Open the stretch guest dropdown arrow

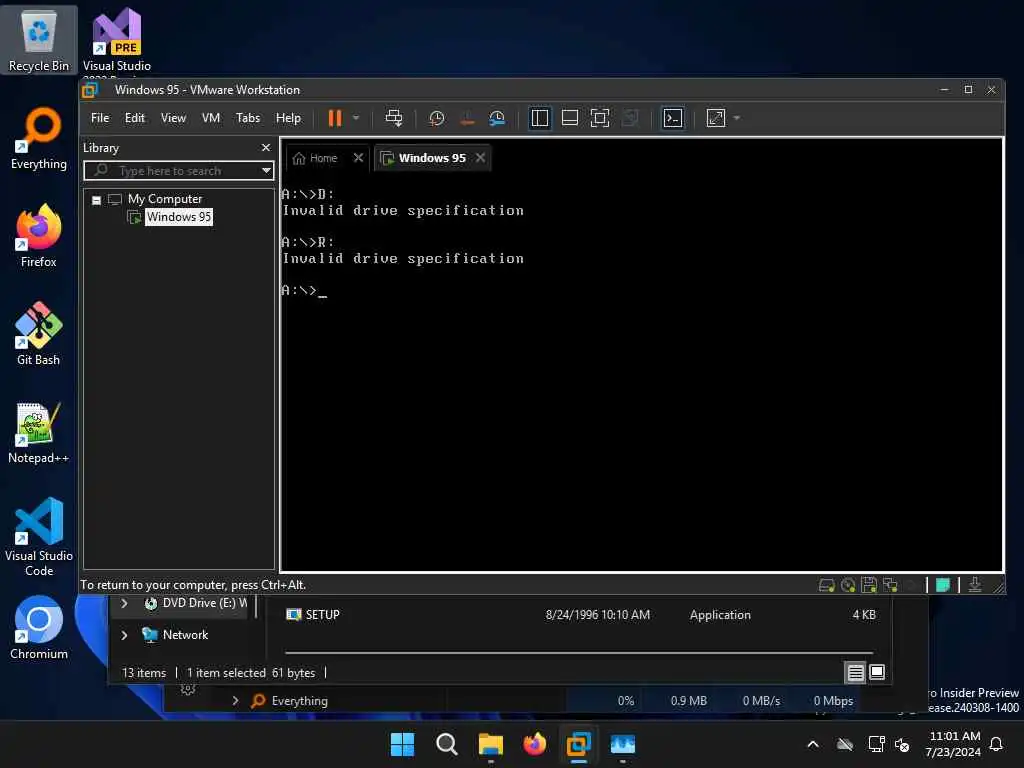coord(737,118)
